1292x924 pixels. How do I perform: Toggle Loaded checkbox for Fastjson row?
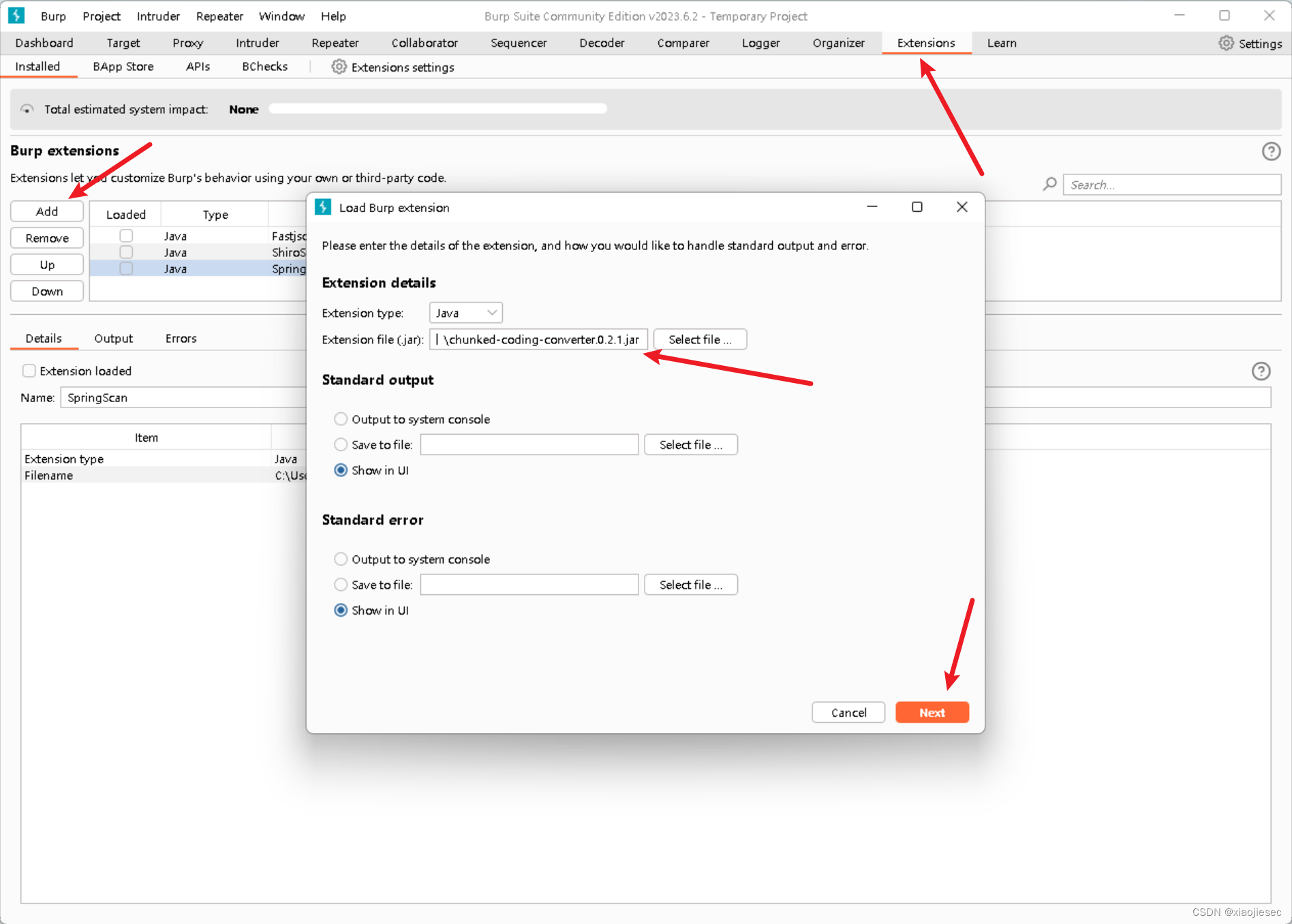pos(126,236)
